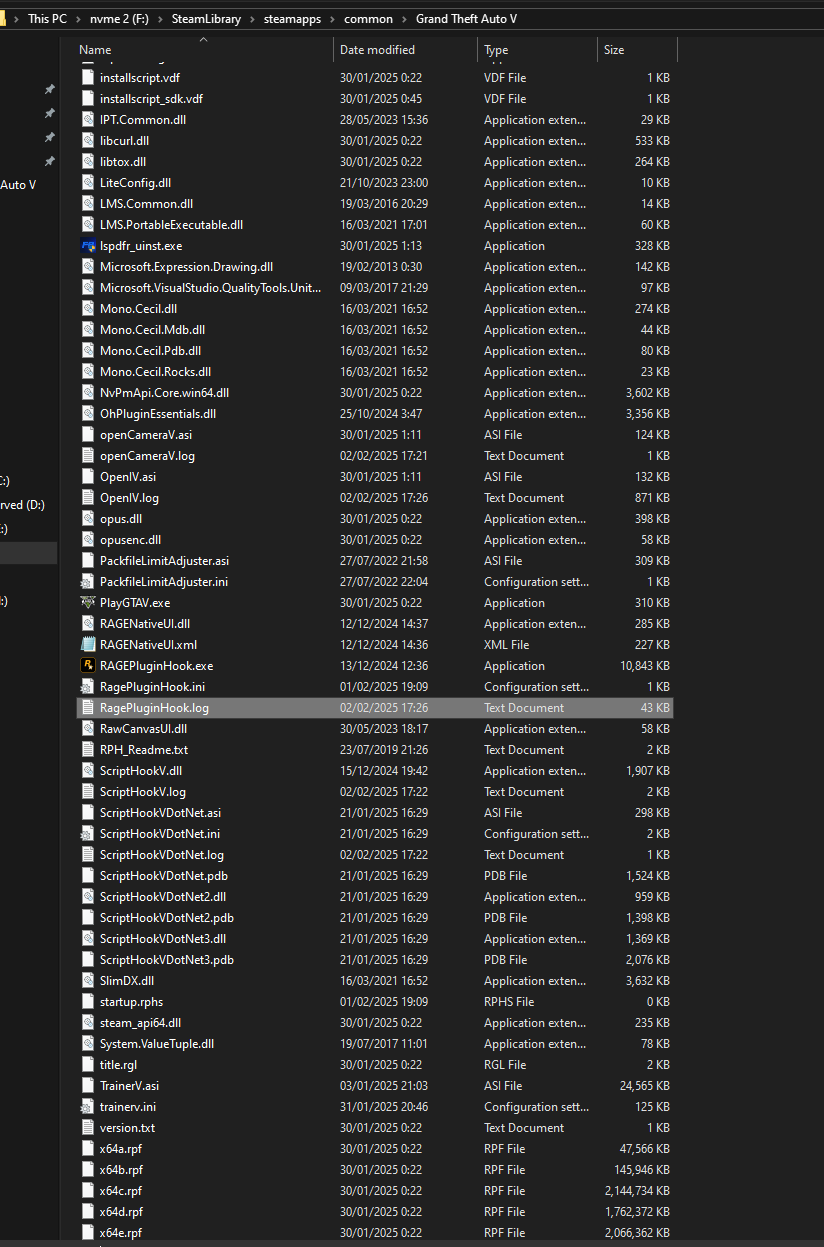Select NvPmApi.Core.win64.dll file name
Viewport: 824px width, 1247px height.
click(x=164, y=393)
